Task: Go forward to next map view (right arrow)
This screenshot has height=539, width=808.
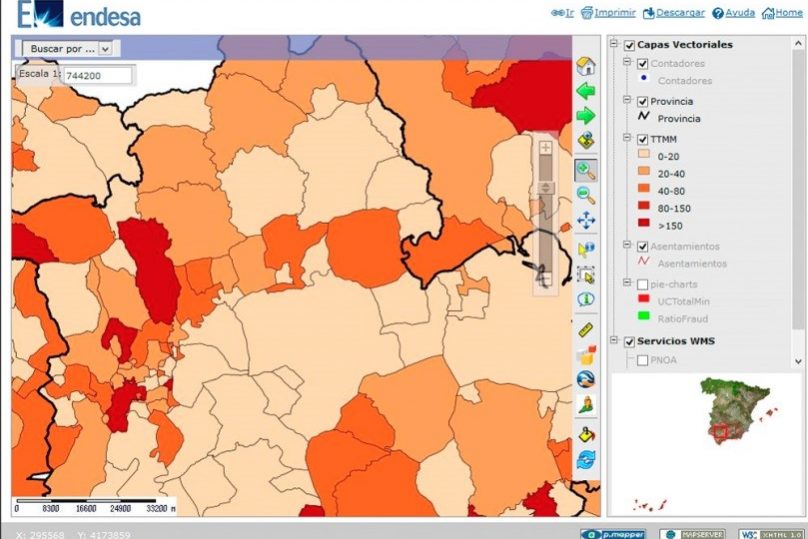Action: (x=586, y=117)
